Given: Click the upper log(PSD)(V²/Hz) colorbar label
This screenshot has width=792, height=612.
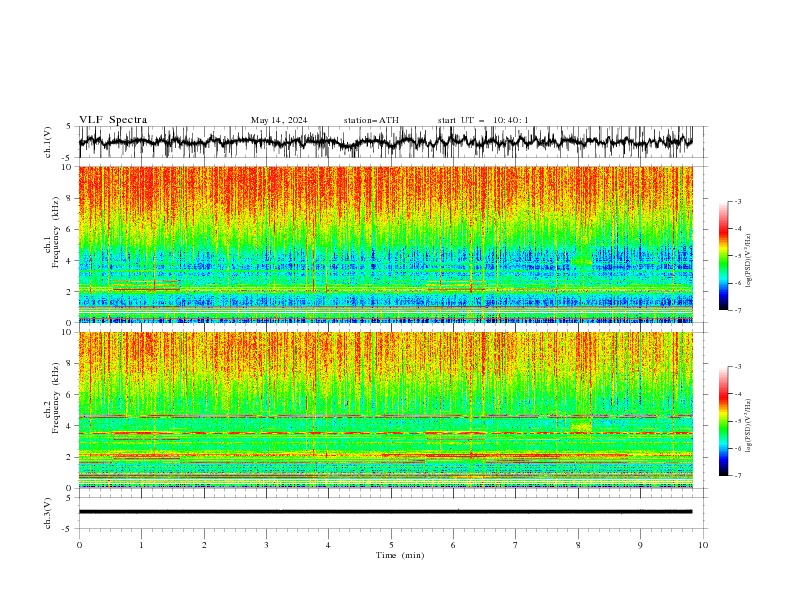Looking at the screenshot, I should tap(749, 261).
